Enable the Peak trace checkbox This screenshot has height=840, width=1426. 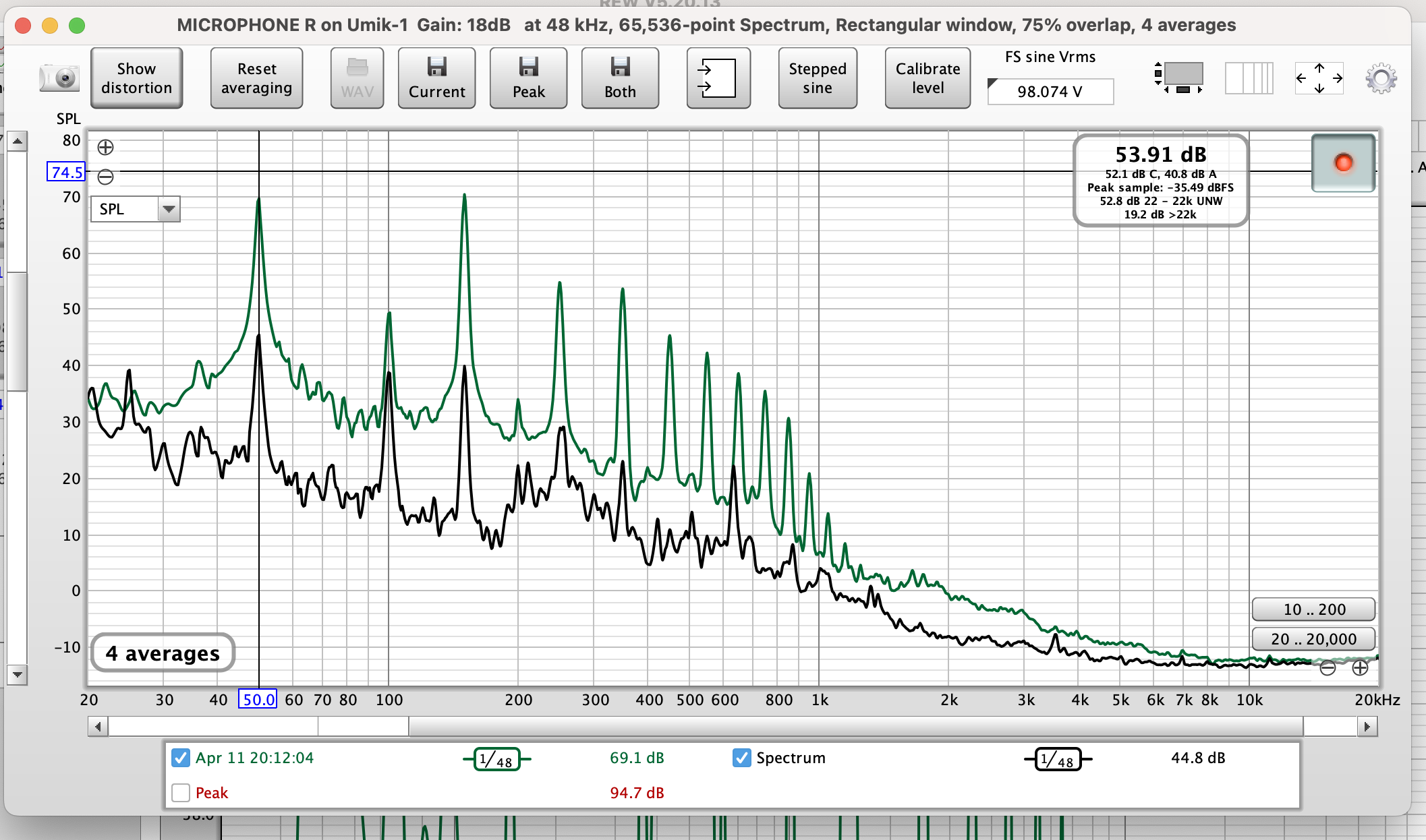181,793
